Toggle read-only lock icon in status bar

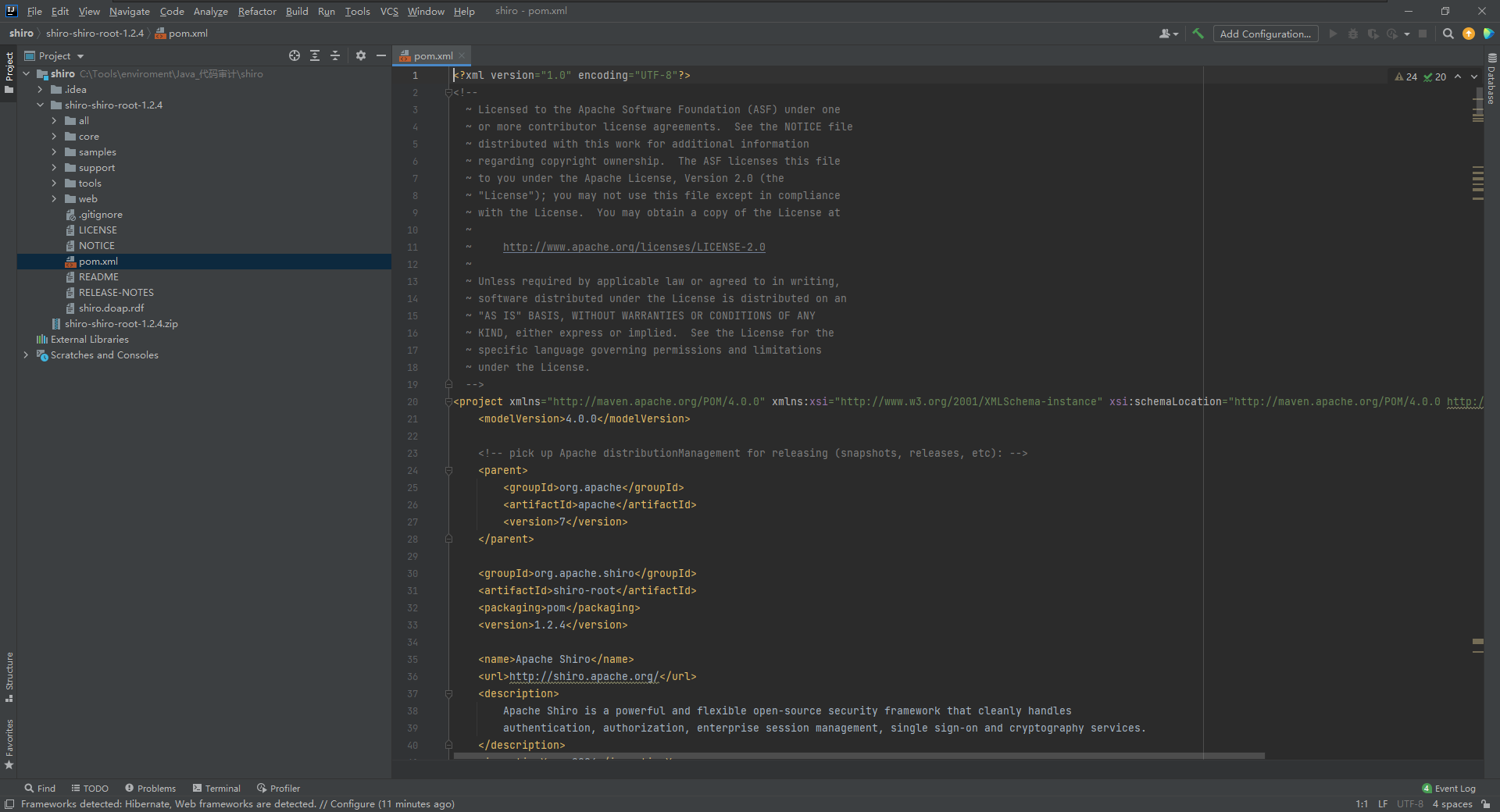tap(1485, 803)
